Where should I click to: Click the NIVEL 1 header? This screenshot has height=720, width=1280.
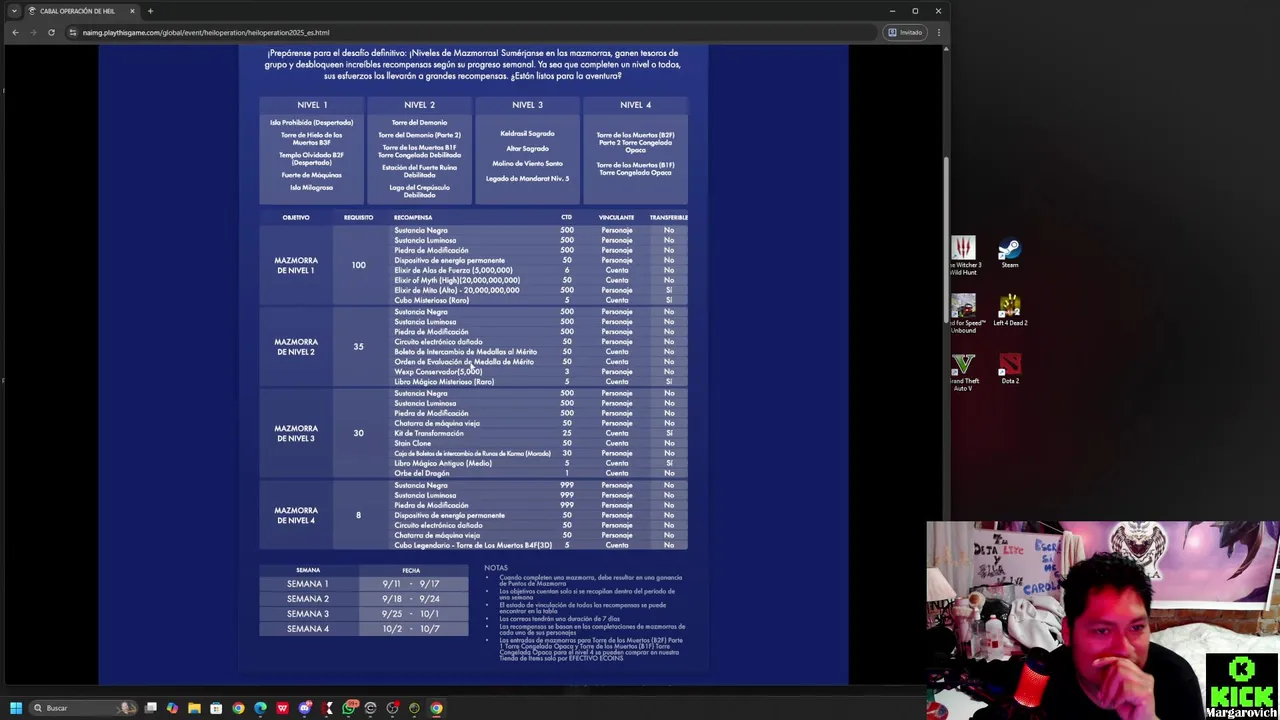(x=312, y=105)
